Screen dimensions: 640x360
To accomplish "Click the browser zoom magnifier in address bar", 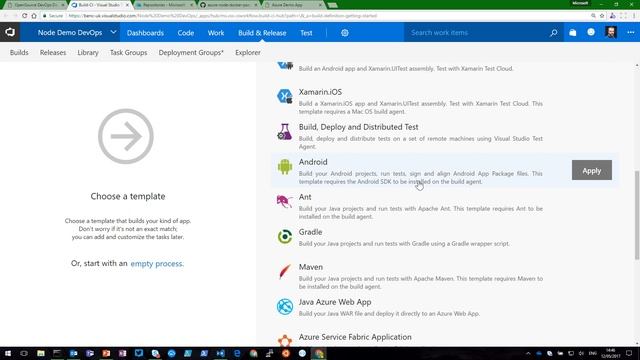I will (x=593, y=16).
